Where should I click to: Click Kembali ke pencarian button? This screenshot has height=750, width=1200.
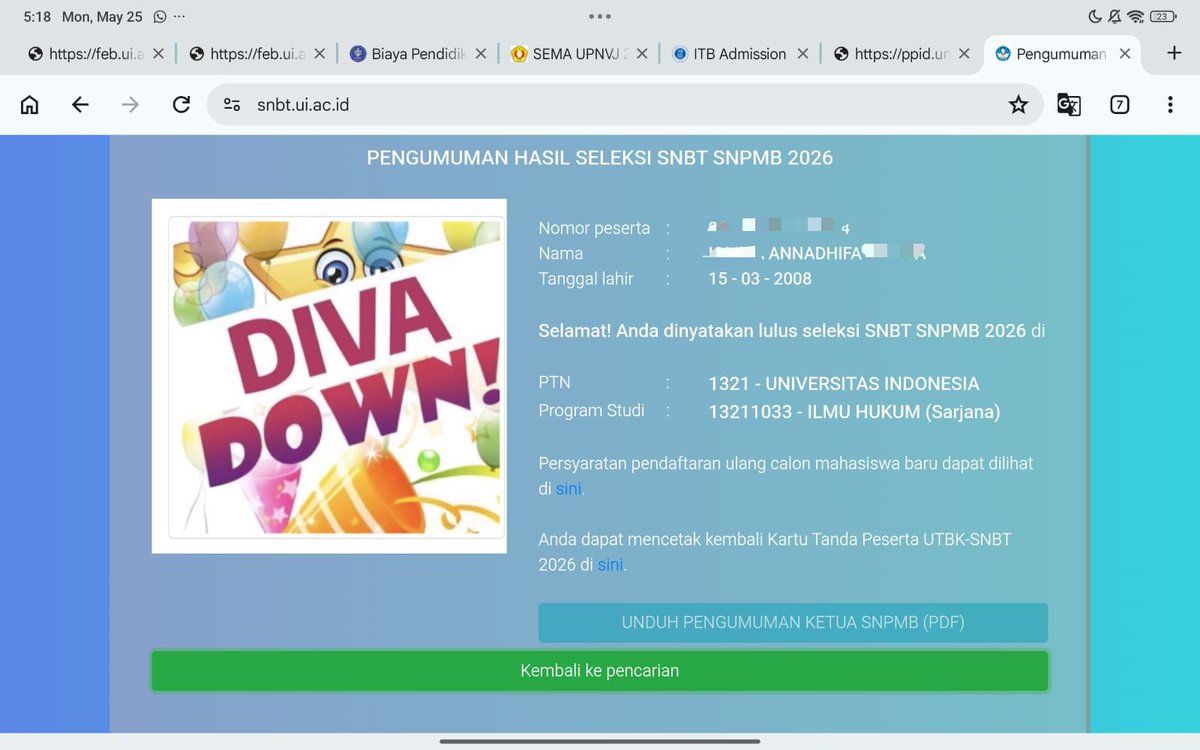(600, 671)
